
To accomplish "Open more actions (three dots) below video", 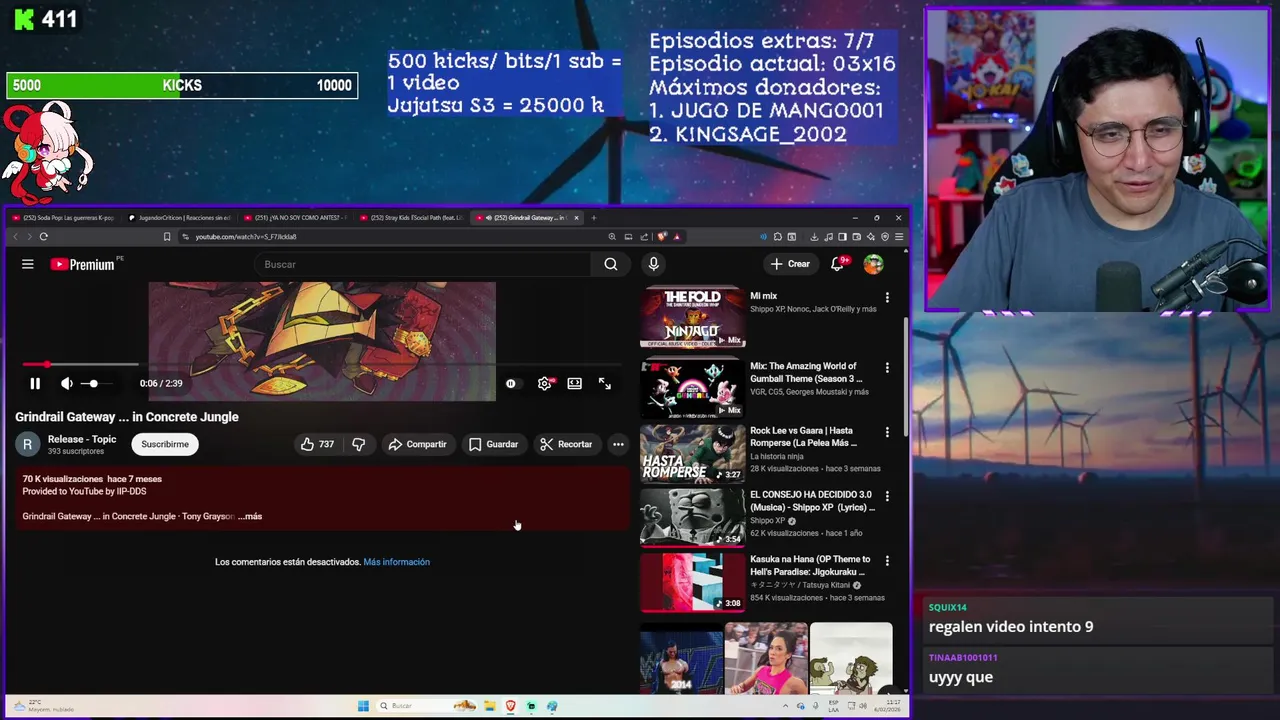I will tap(618, 444).
